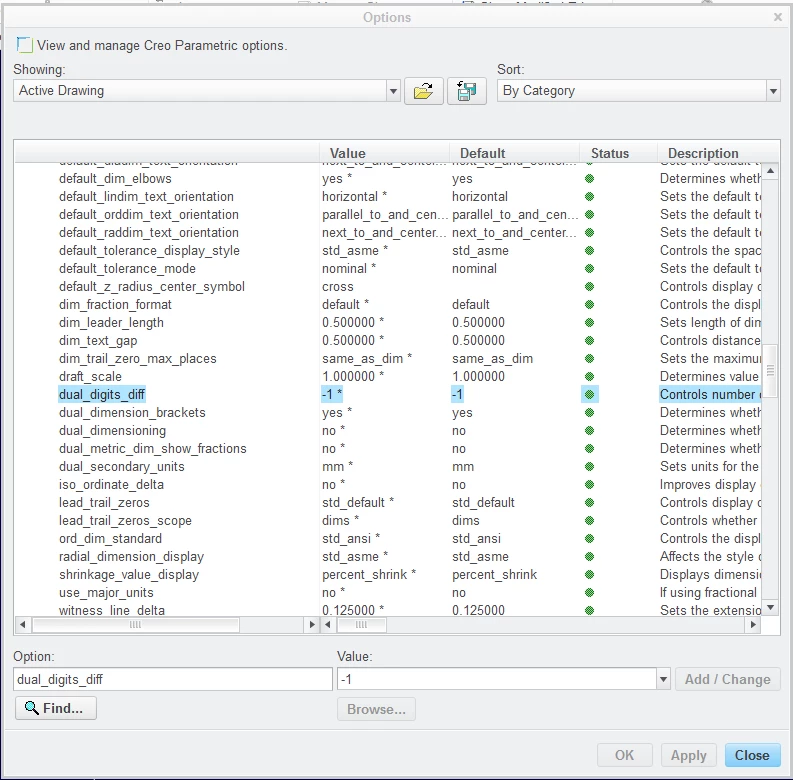Click the Apply button

pyautogui.click(x=688, y=755)
